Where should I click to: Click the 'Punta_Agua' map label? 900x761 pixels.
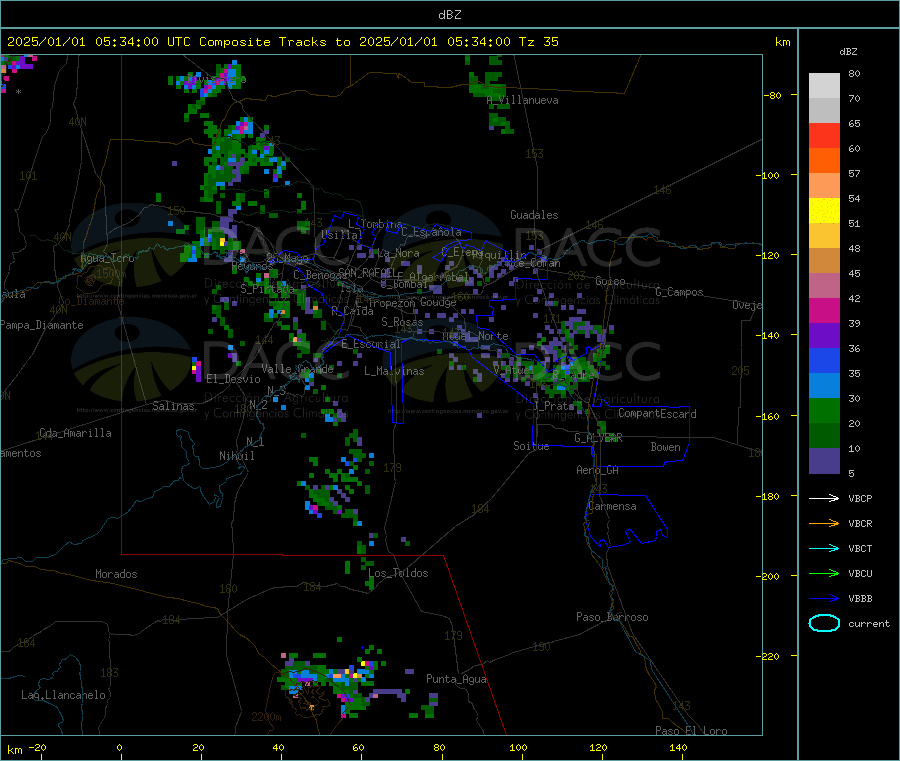point(456,679)
